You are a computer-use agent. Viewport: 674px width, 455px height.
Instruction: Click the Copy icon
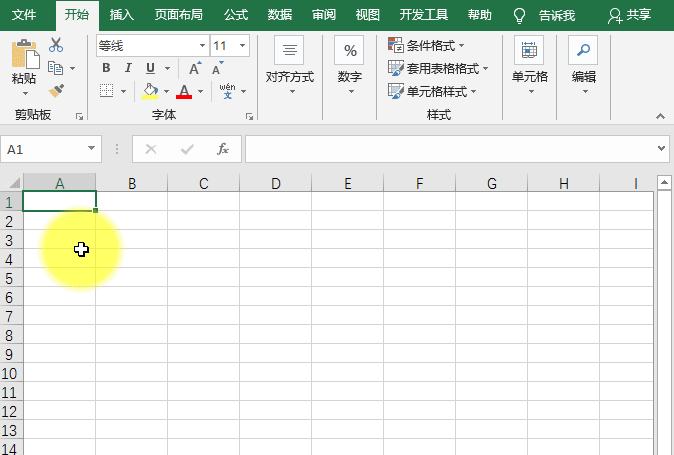55,68
